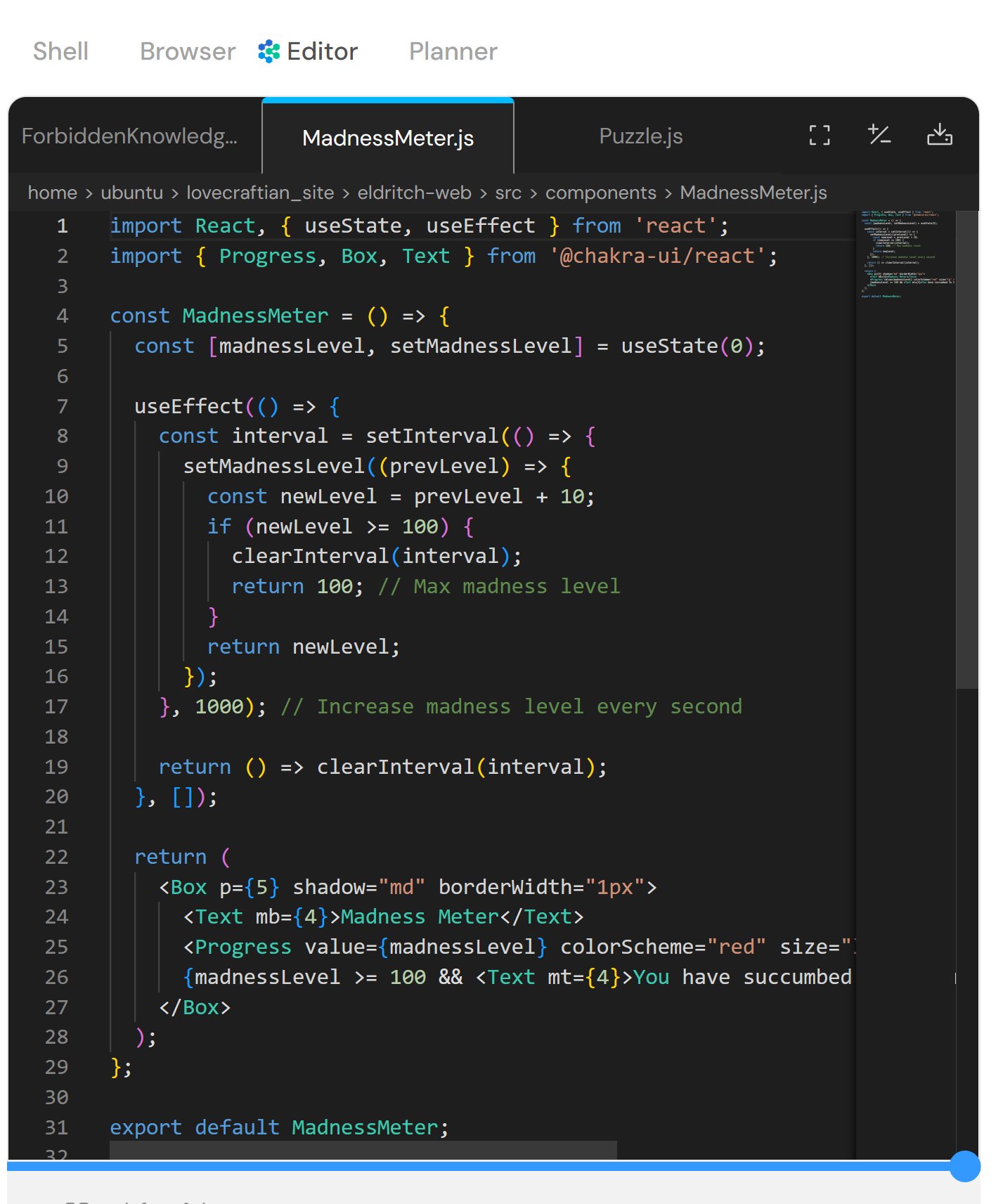Click 'setInterval' call on line 8
Viewport: 1003px width, 1204px height.
click(432, 436)
